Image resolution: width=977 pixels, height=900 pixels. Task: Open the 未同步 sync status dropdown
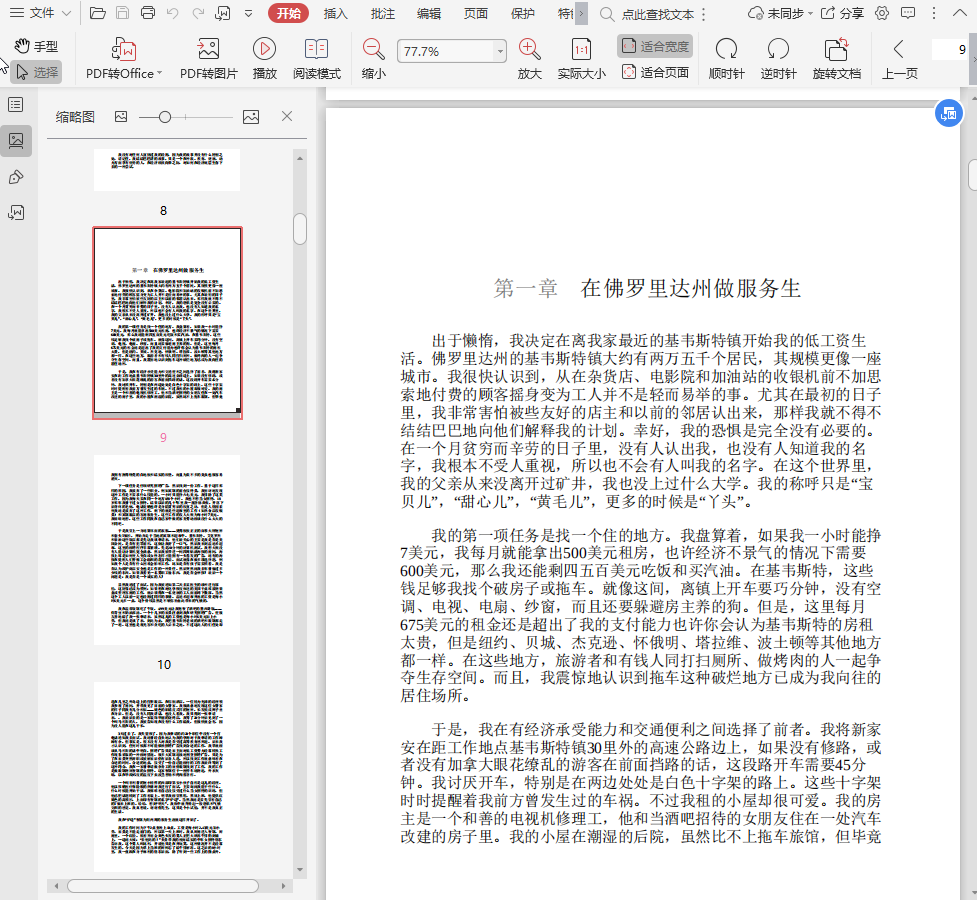(x=780, y=13)
